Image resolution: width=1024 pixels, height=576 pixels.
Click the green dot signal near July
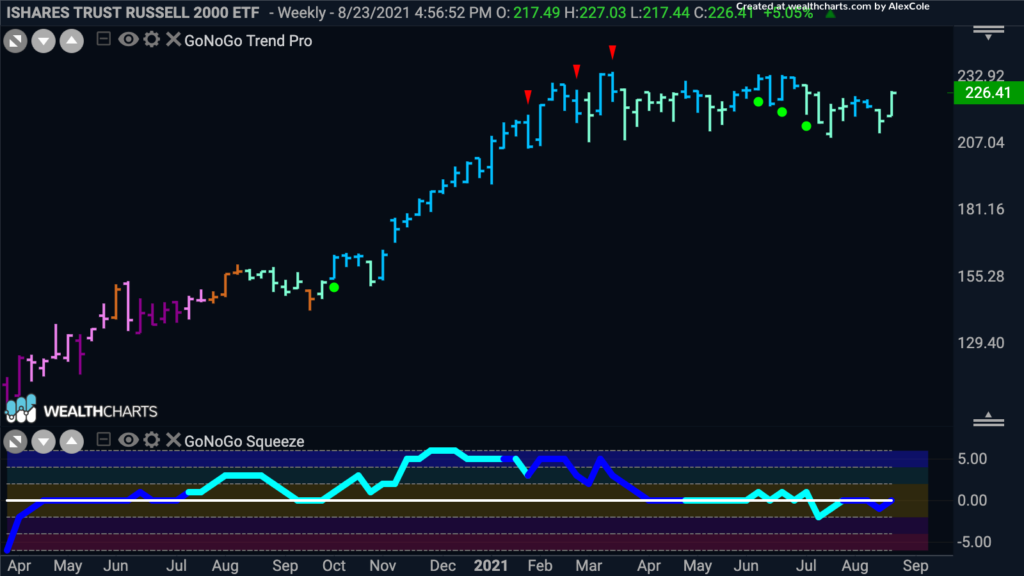(807, 126)
